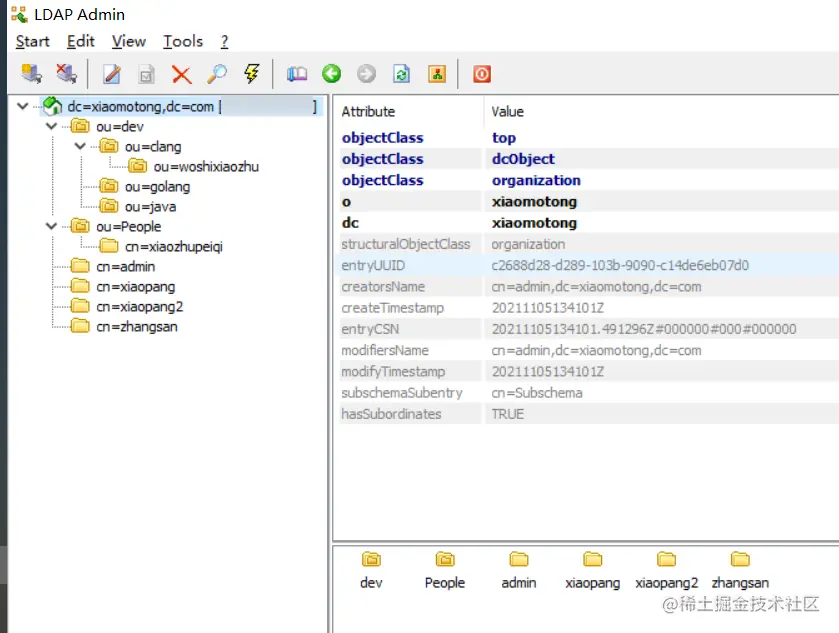Viewport: 839px width, 633px height.
Task: Click the Value column header
Action: point(507,111)
